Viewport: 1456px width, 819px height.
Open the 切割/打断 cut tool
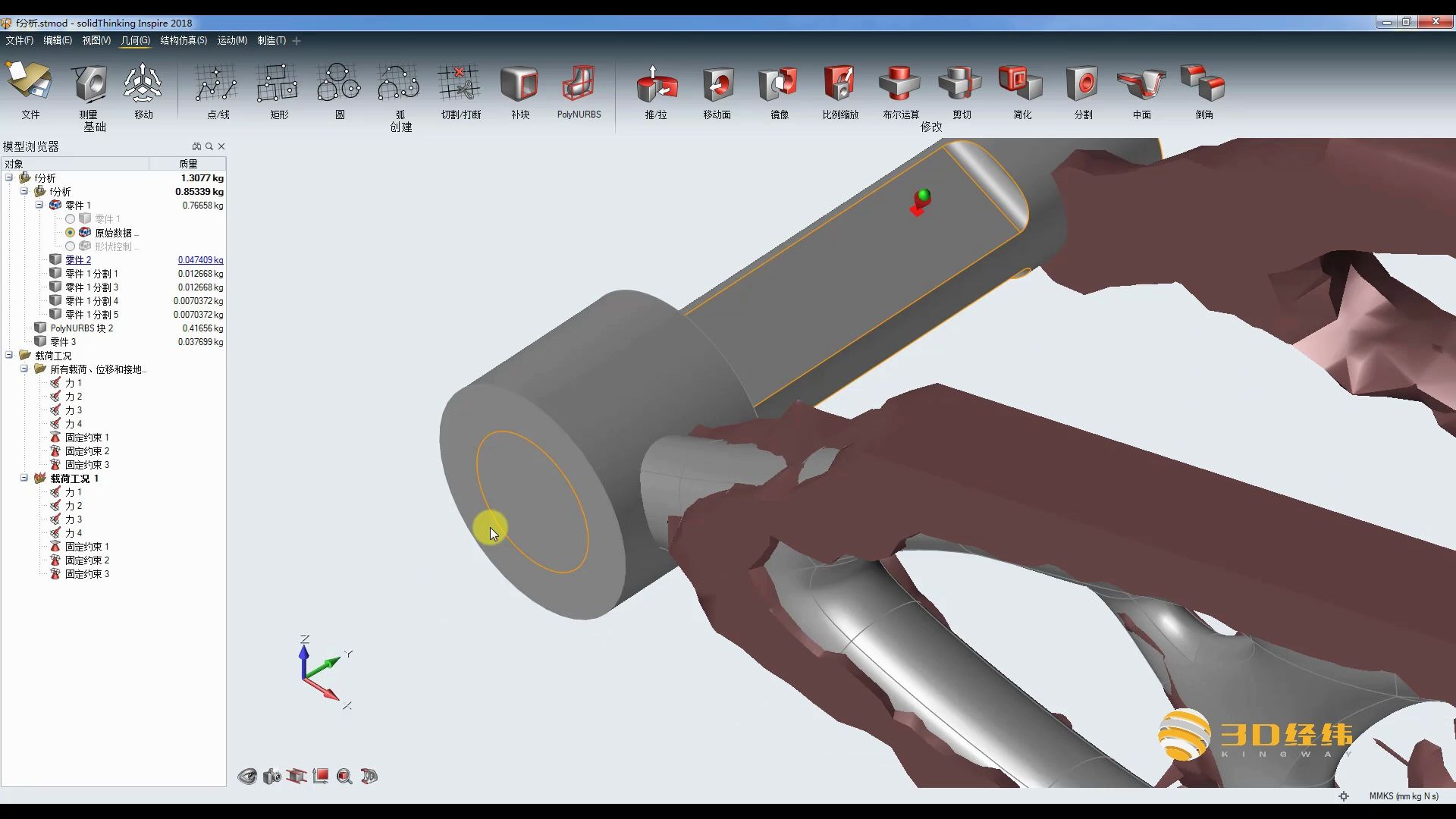[460, 82]
